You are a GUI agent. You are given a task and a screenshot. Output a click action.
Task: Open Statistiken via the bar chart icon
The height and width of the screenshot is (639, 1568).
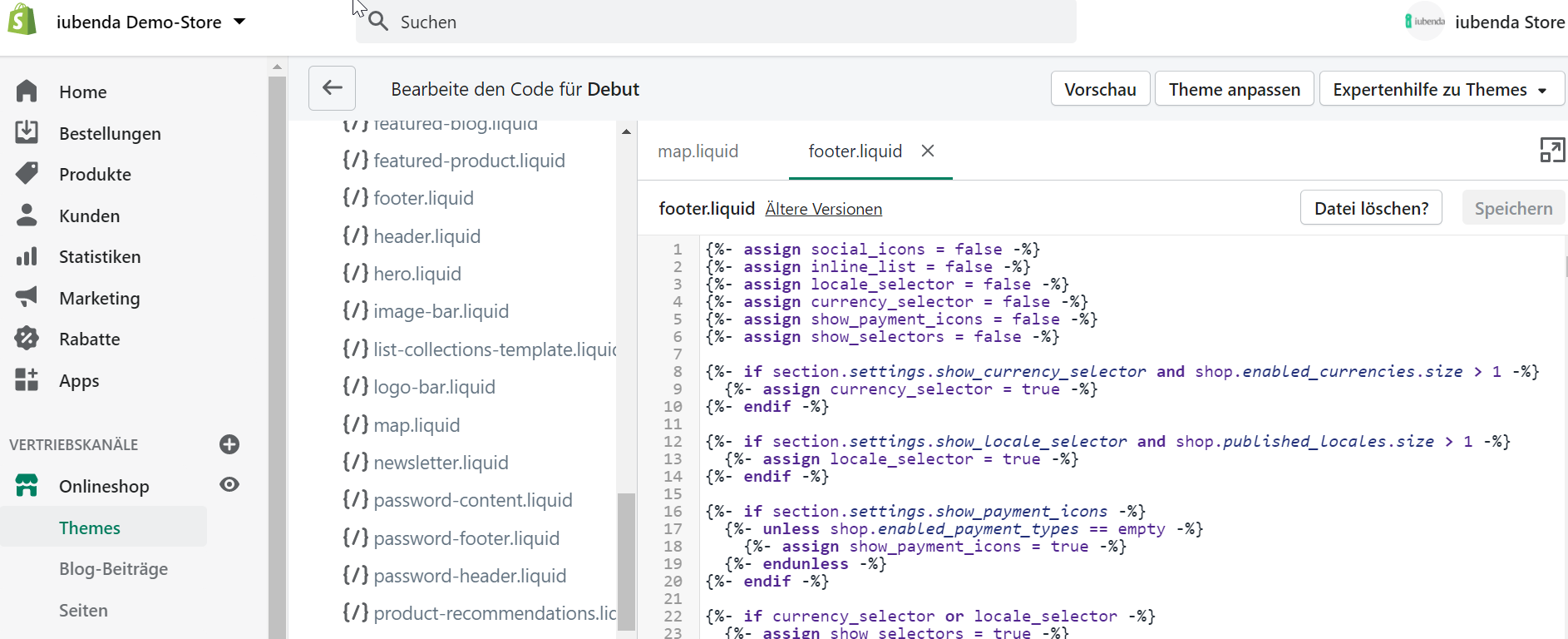27,256
